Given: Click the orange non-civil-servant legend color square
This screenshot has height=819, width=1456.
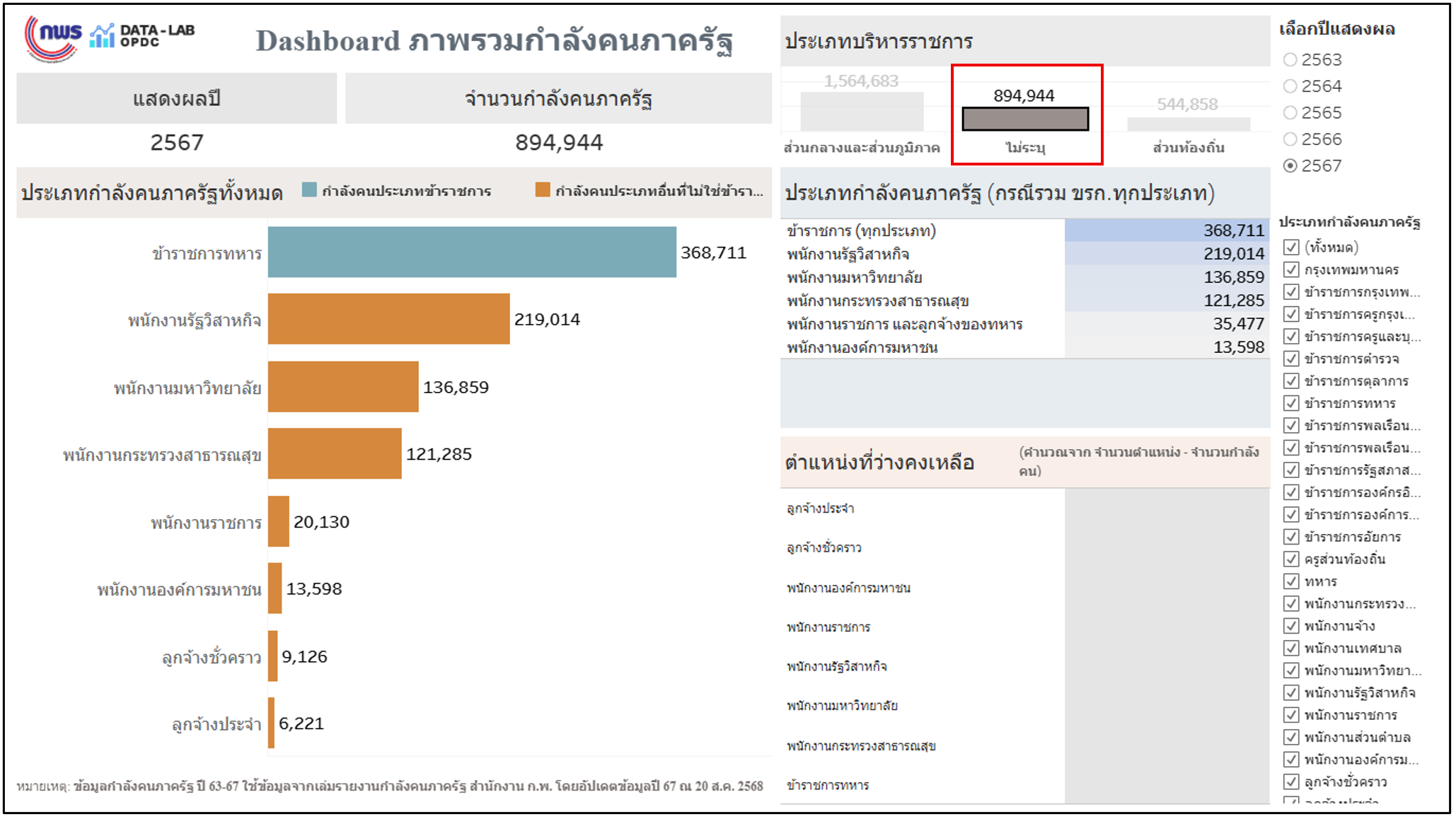Looking at the screenshot, I should 543,190.
